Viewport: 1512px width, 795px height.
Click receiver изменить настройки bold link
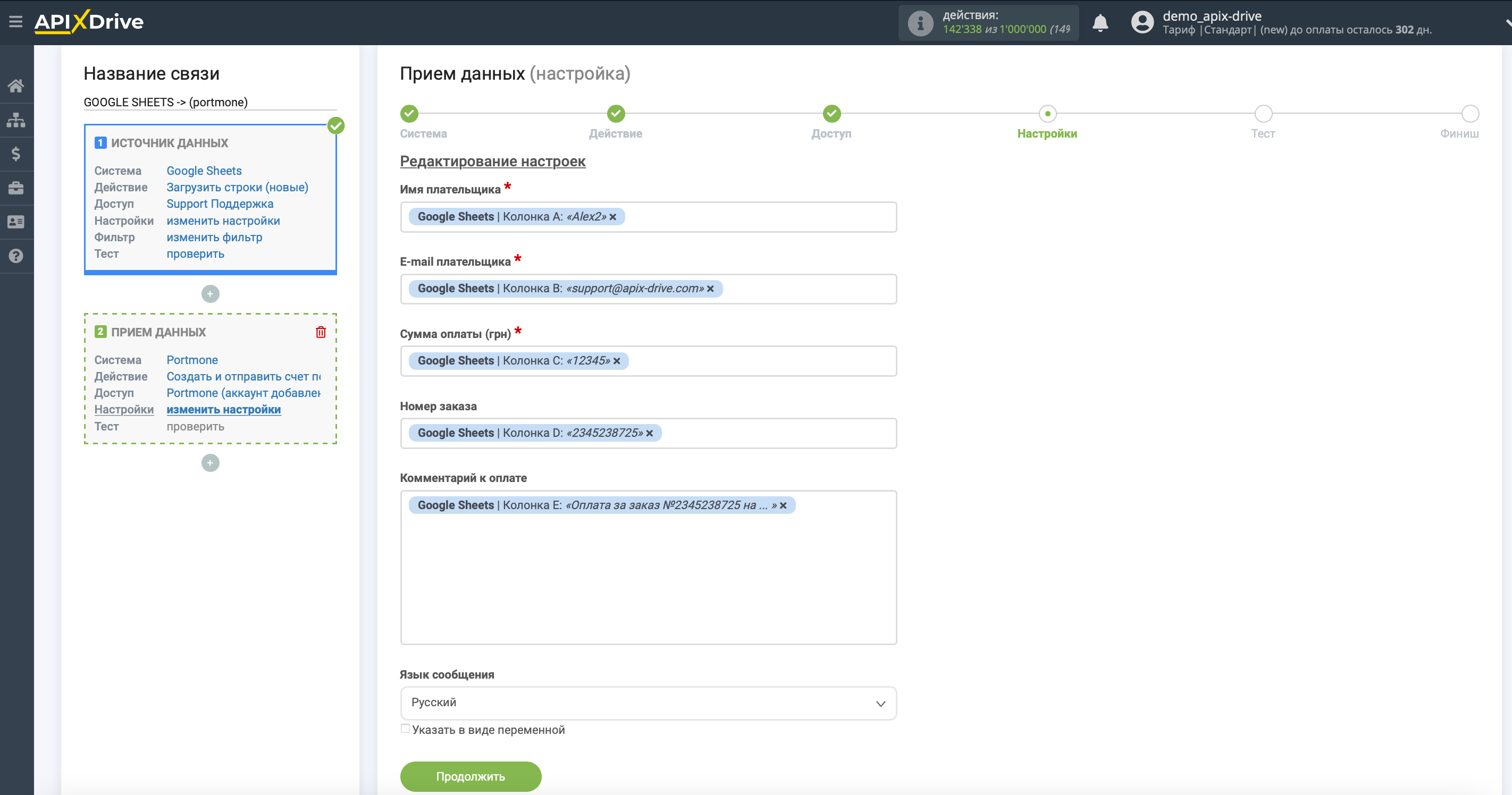[x=223, y=410]
